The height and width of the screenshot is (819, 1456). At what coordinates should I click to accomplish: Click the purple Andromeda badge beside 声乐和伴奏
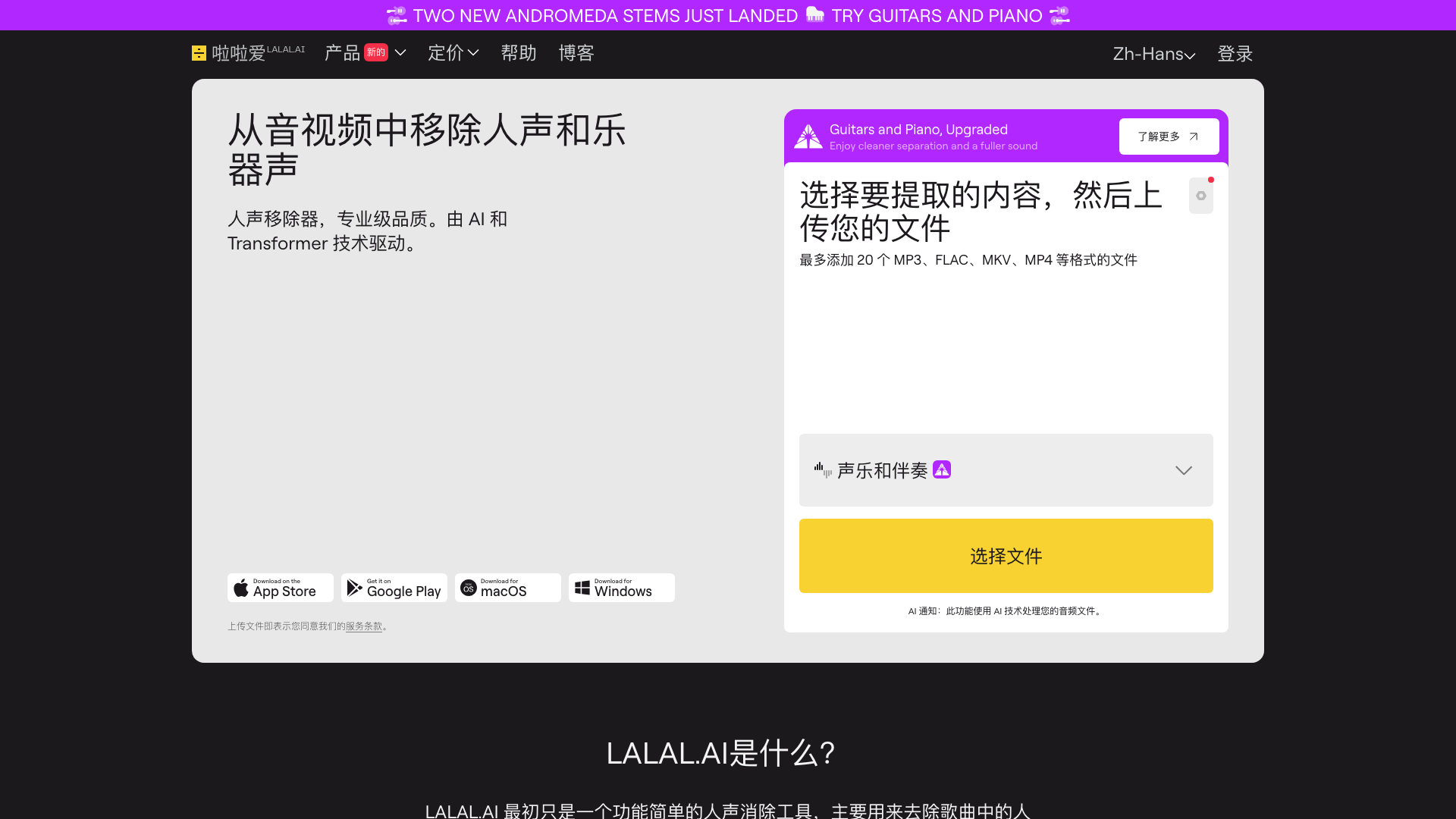click(x=942, y=470)
